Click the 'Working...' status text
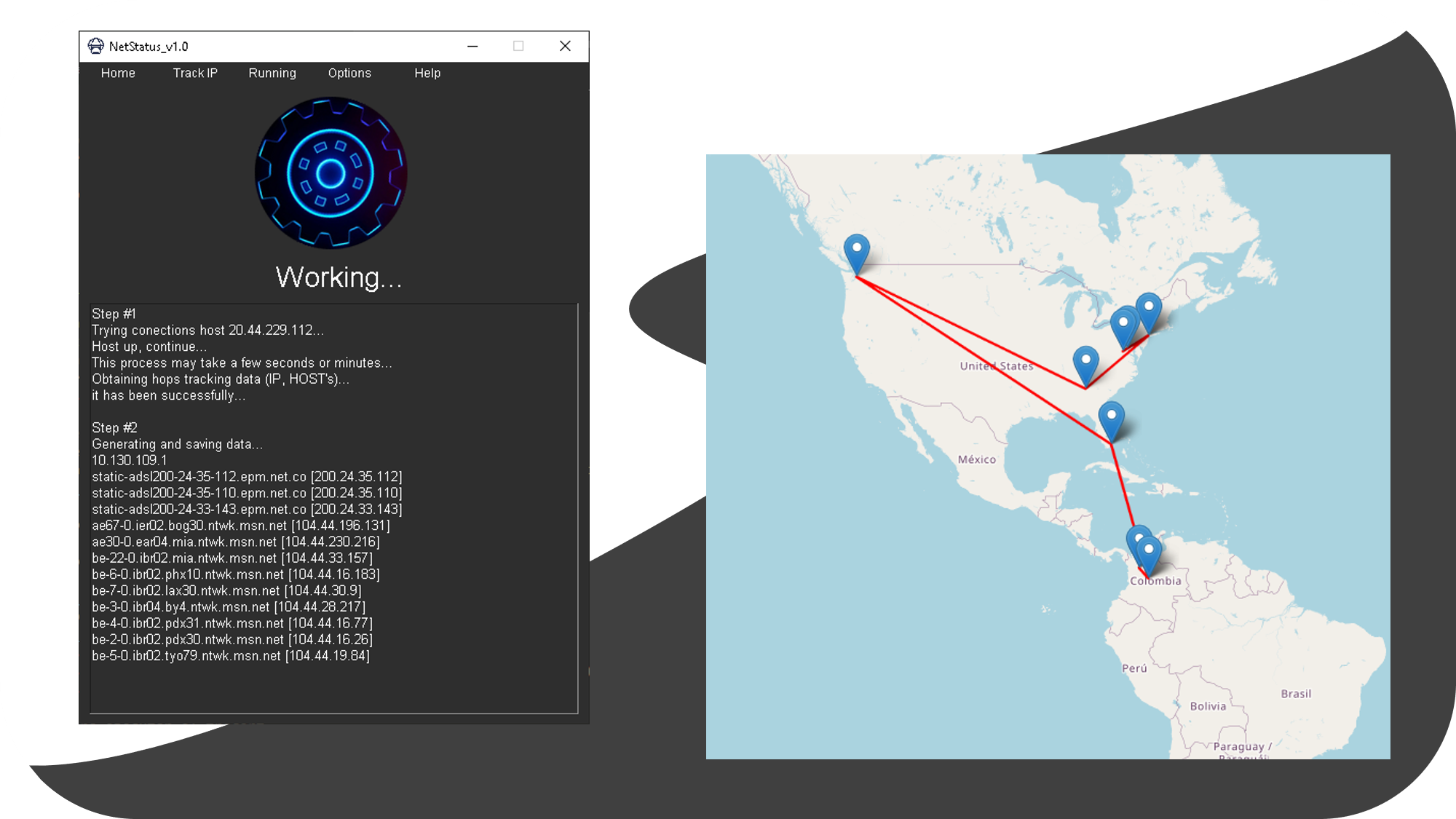Image resolution: width=1456 pixels, height=819 pixels. click(339, 277)
